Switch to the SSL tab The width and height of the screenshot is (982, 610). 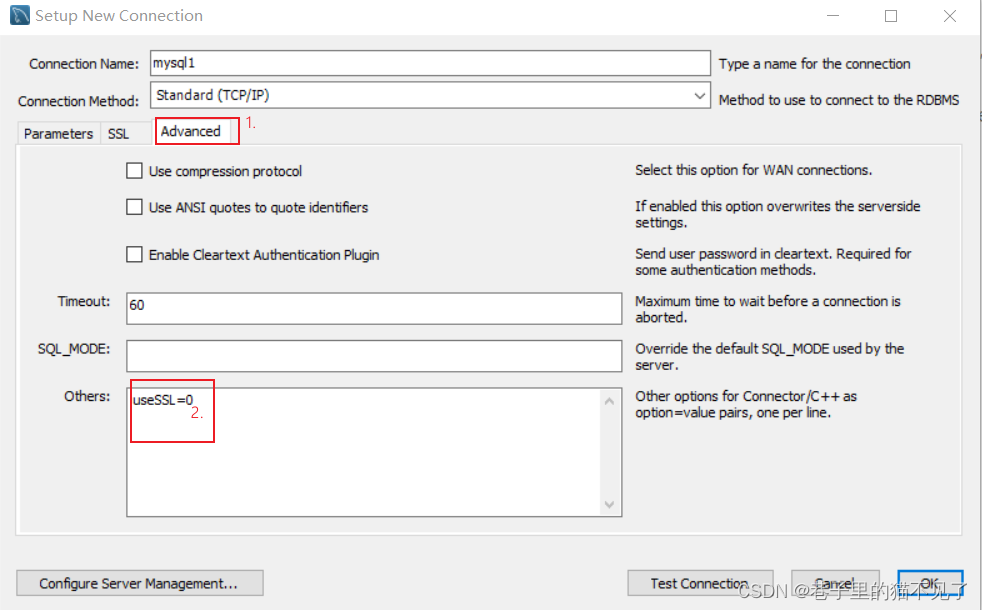click(118, 133)
